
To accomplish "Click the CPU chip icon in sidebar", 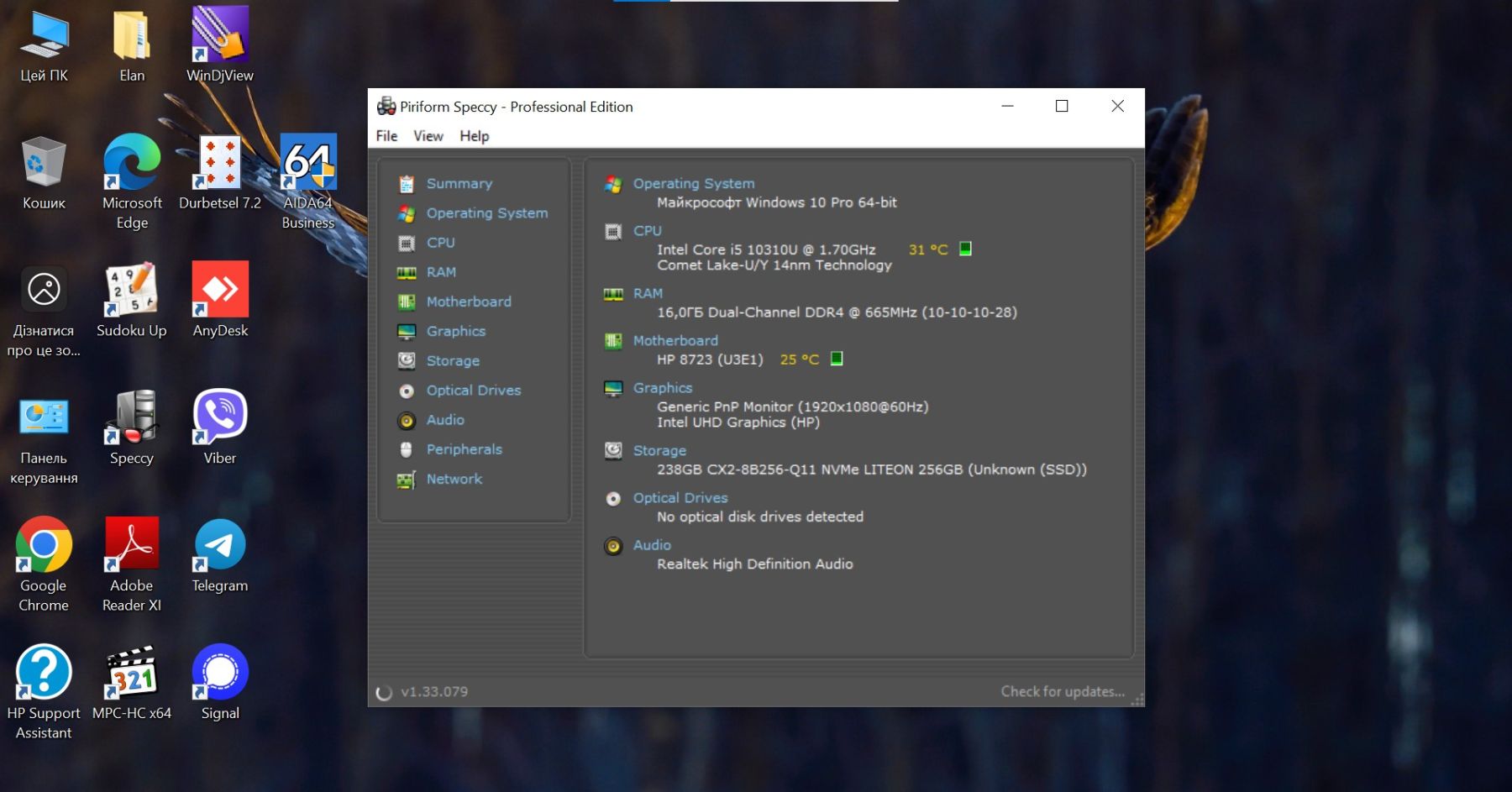I will pos(407,244).
